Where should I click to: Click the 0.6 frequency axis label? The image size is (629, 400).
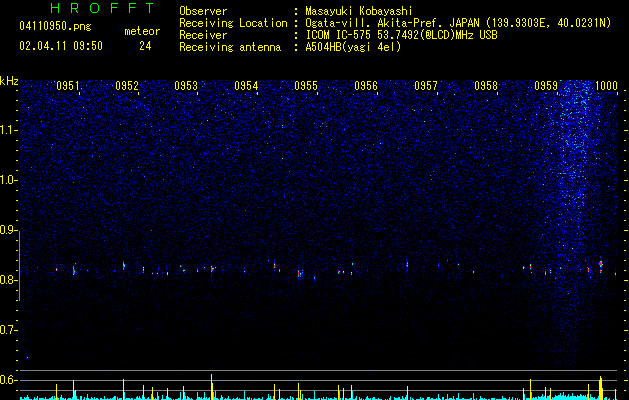[x=8, y=380]
